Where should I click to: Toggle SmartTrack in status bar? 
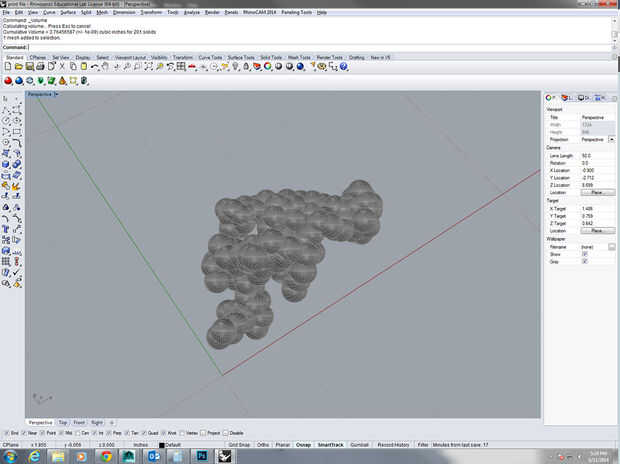(331, 445)
